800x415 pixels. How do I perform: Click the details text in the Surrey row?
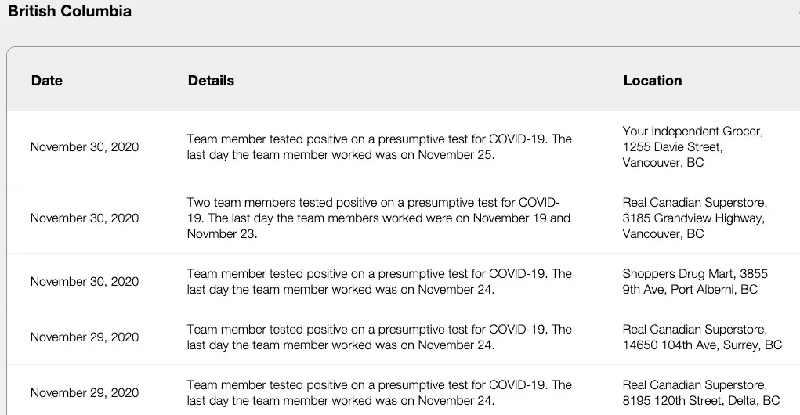click(x=379, y=337)
